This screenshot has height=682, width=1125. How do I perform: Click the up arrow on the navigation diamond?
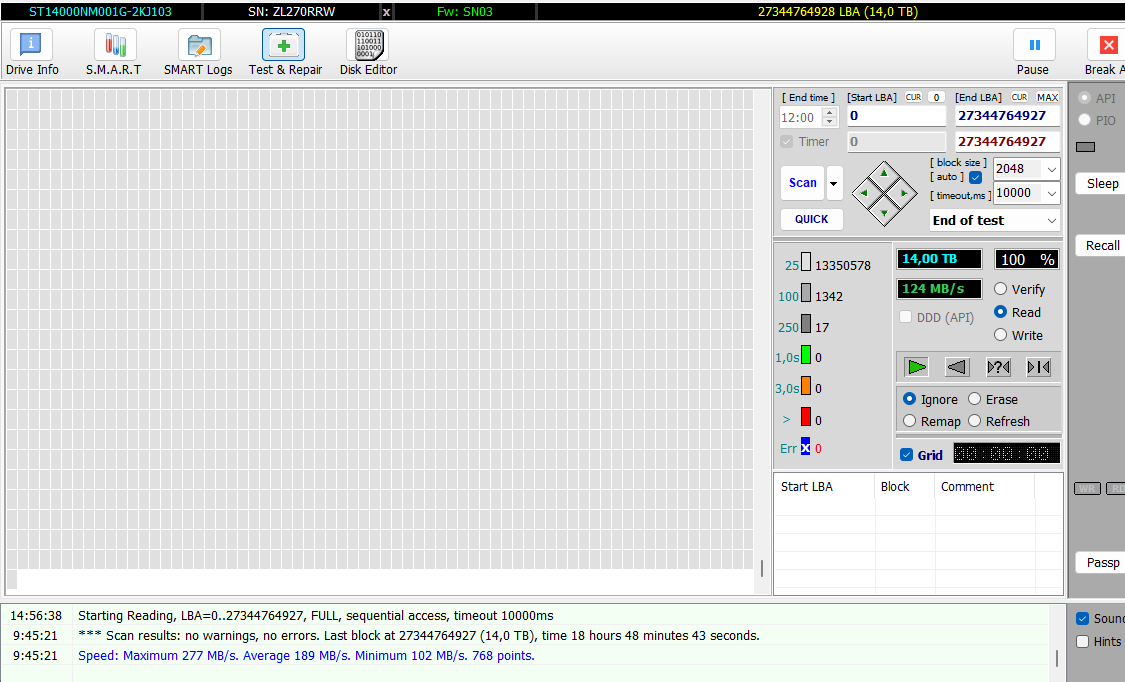tap(884, 174)
